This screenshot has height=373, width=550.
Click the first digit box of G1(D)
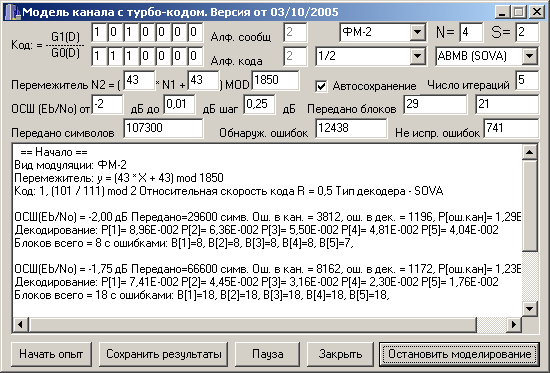(x=99, y=33)
